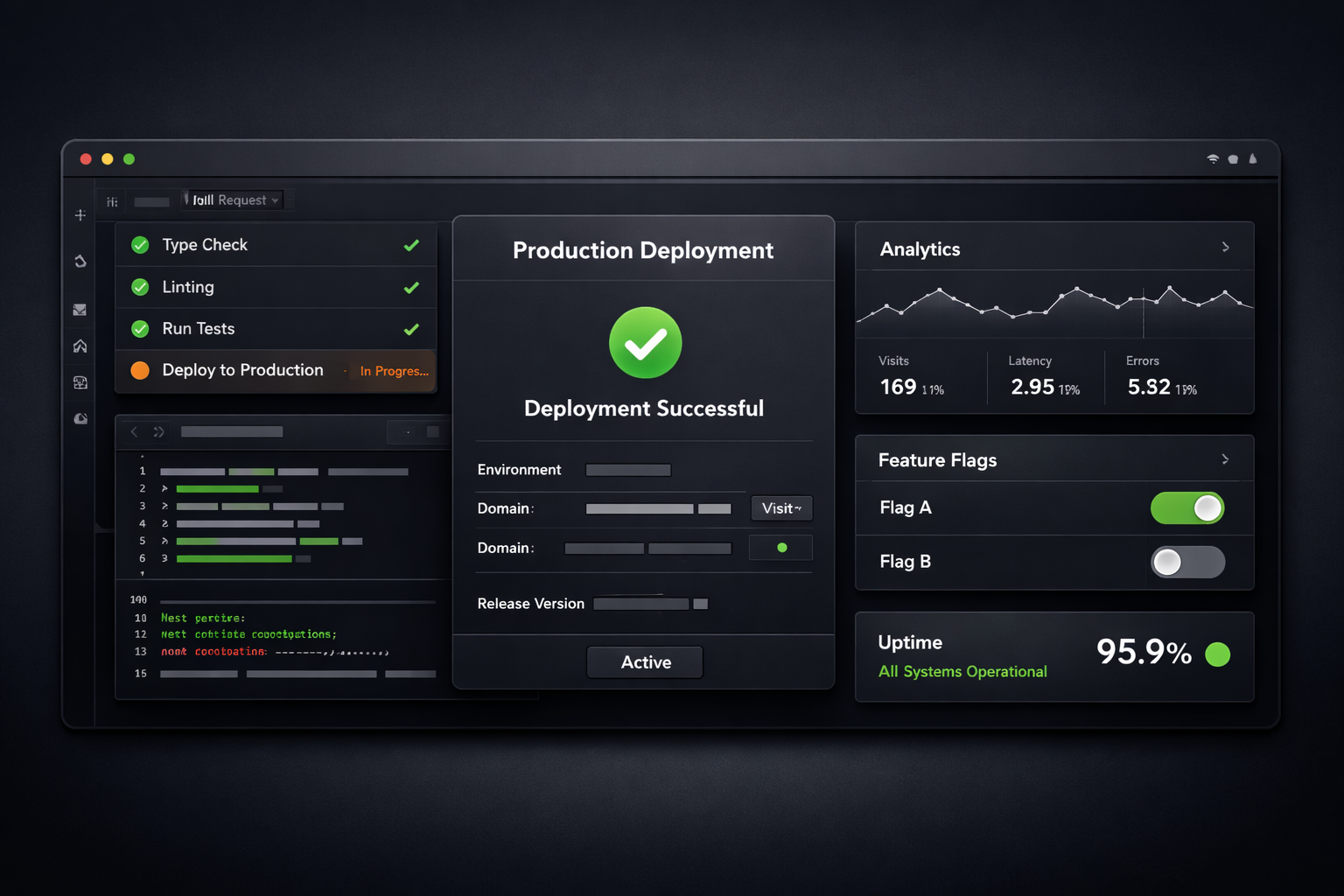Click the checkmark at right of Linting
1344x896 pixels.
[411, 288]
